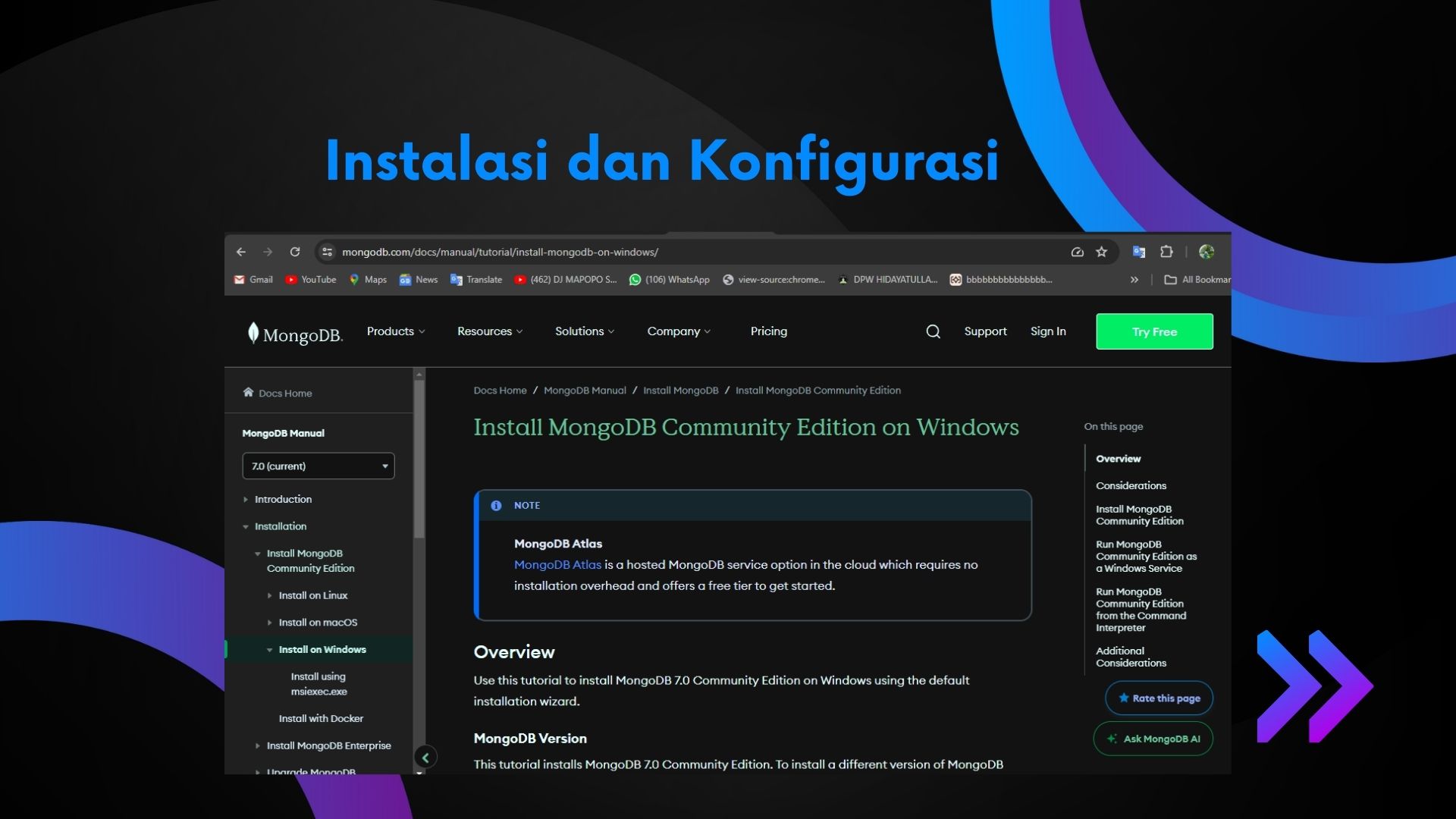Open Resources menu
This screenshot has height=819, width=1456.
coord(490,331)
